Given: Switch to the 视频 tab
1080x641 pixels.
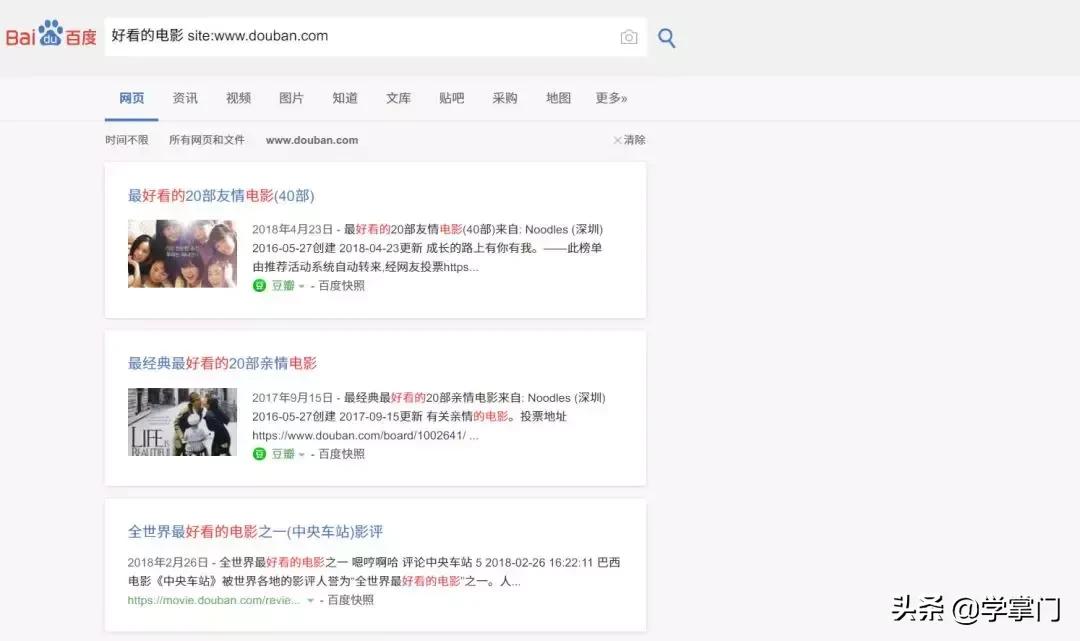Looking at the screenshot, I should pos(238,98).
